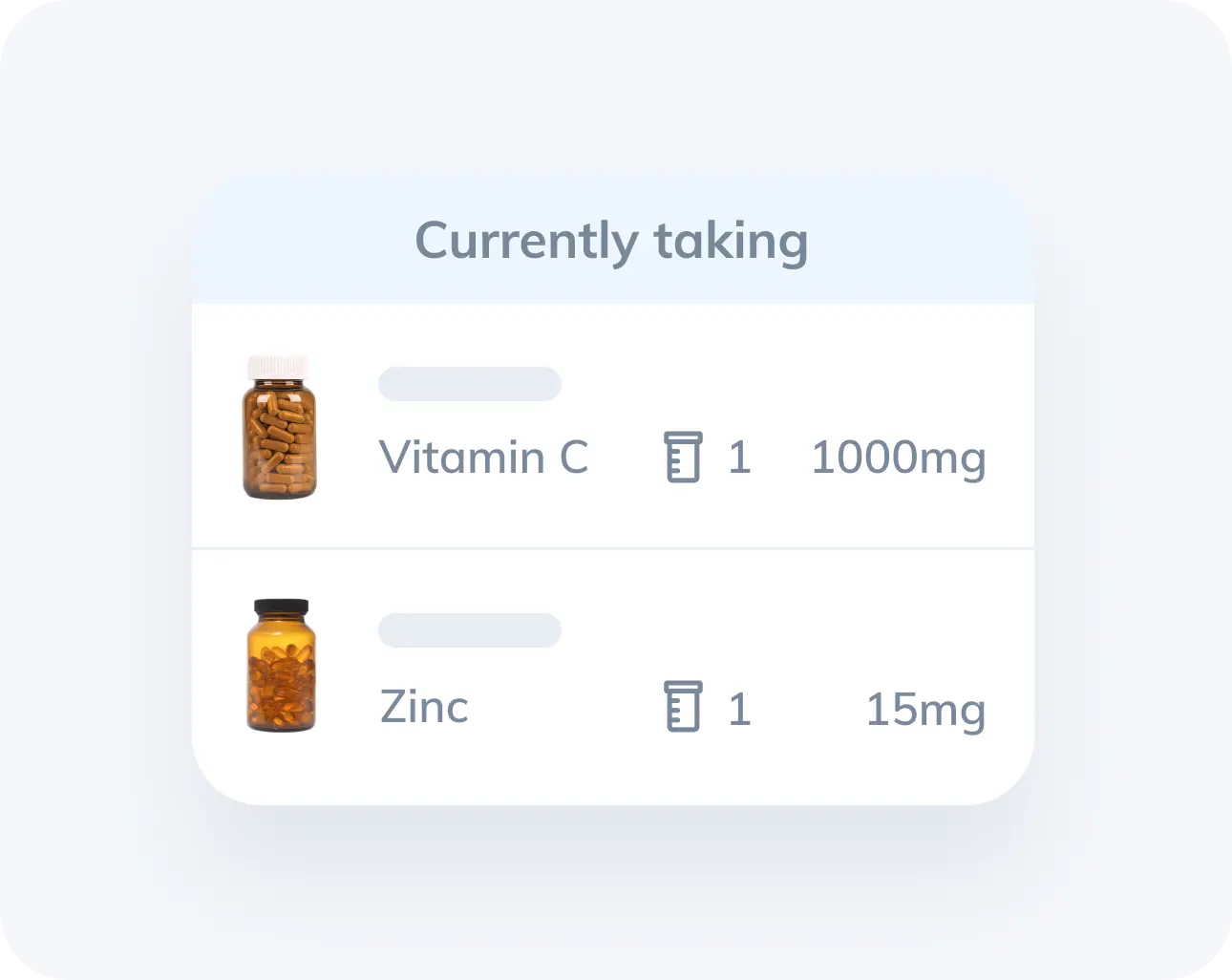Select the Zinc supplement name
The image size is (1232, 980).
click(x=424, y=707)
